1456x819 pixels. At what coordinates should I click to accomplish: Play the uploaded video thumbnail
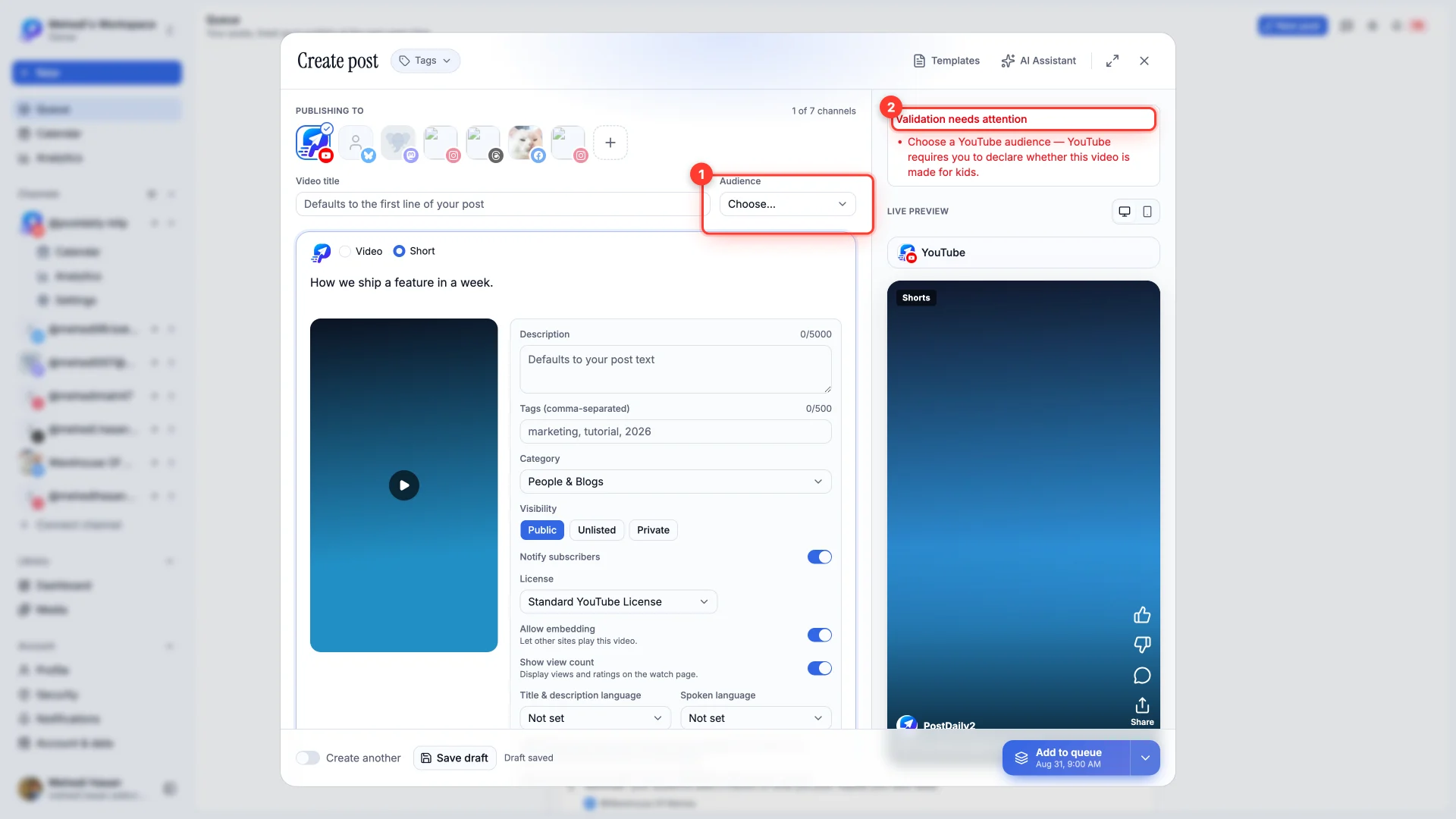point(404,485)
